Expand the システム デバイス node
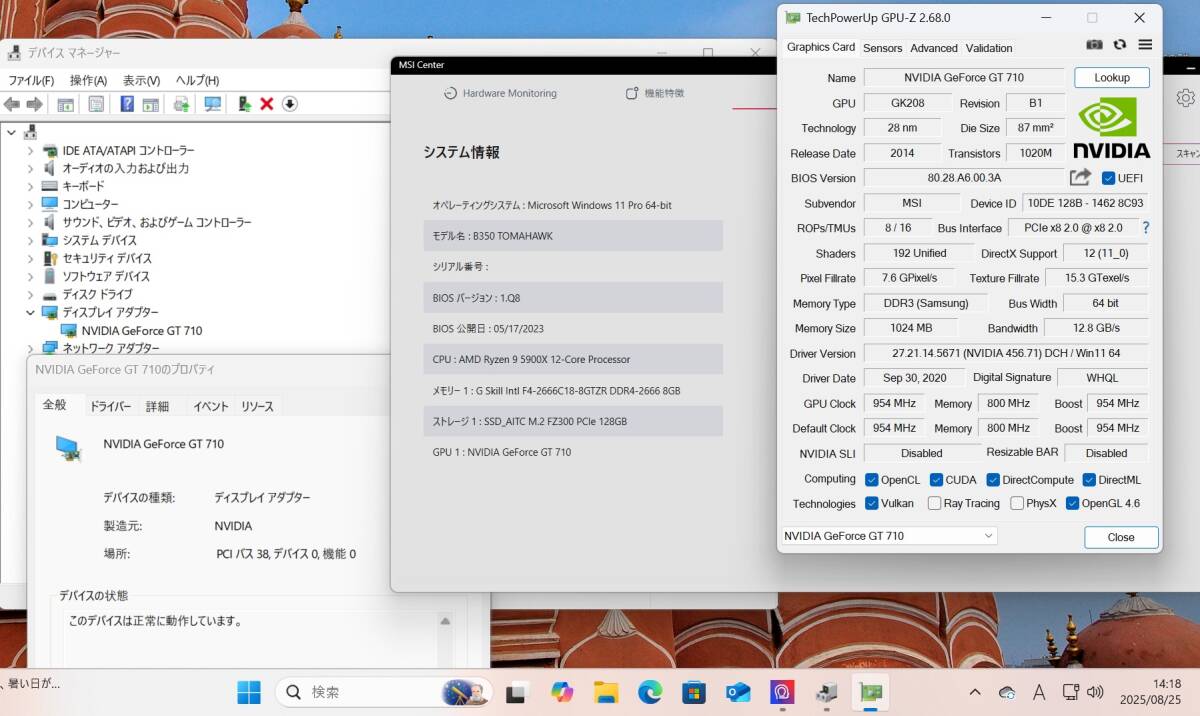1200x716 pixels. coord(31,240)
